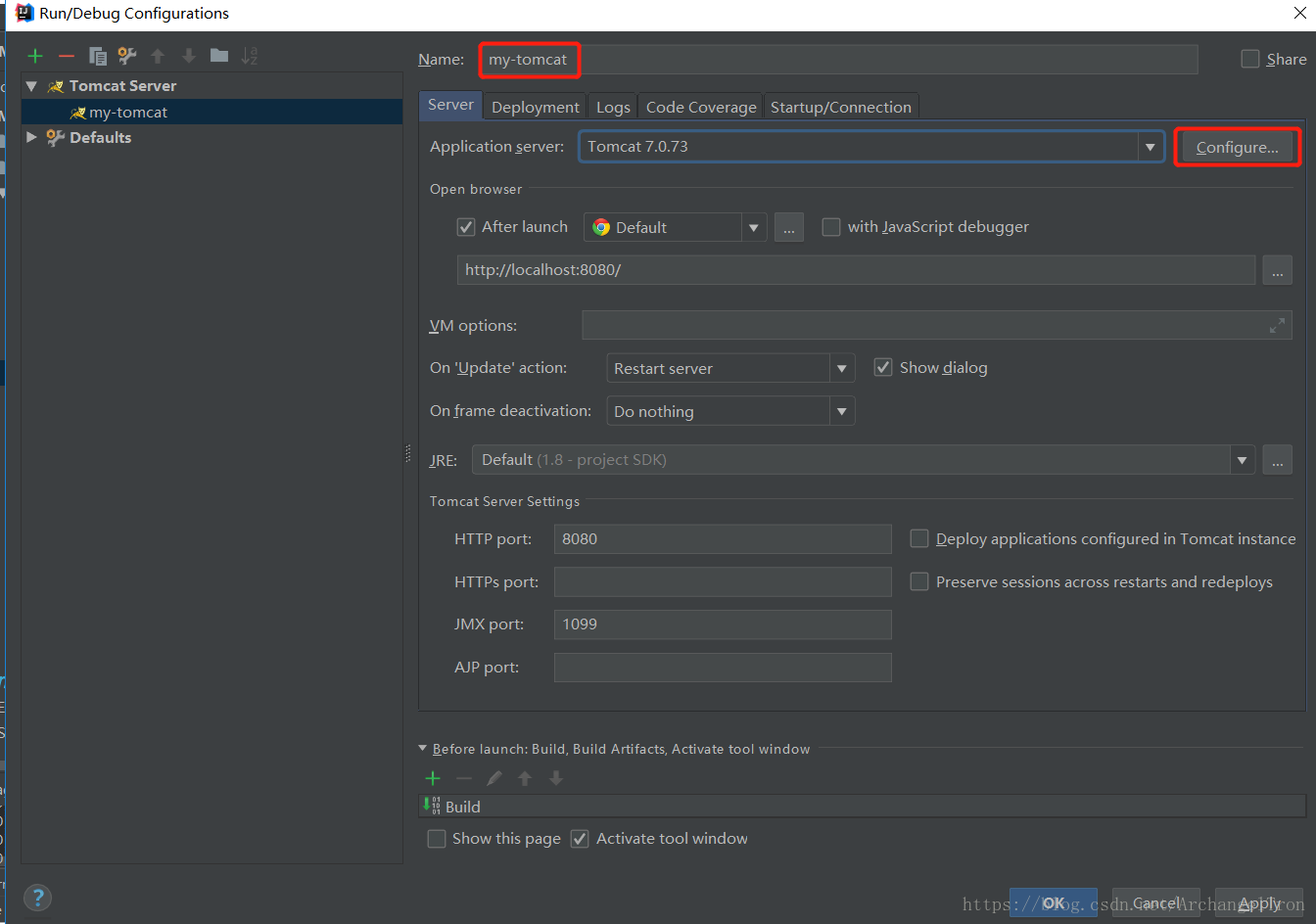The image size is (1316, 924).
Task: Click the OK button
Action: 1054,902
